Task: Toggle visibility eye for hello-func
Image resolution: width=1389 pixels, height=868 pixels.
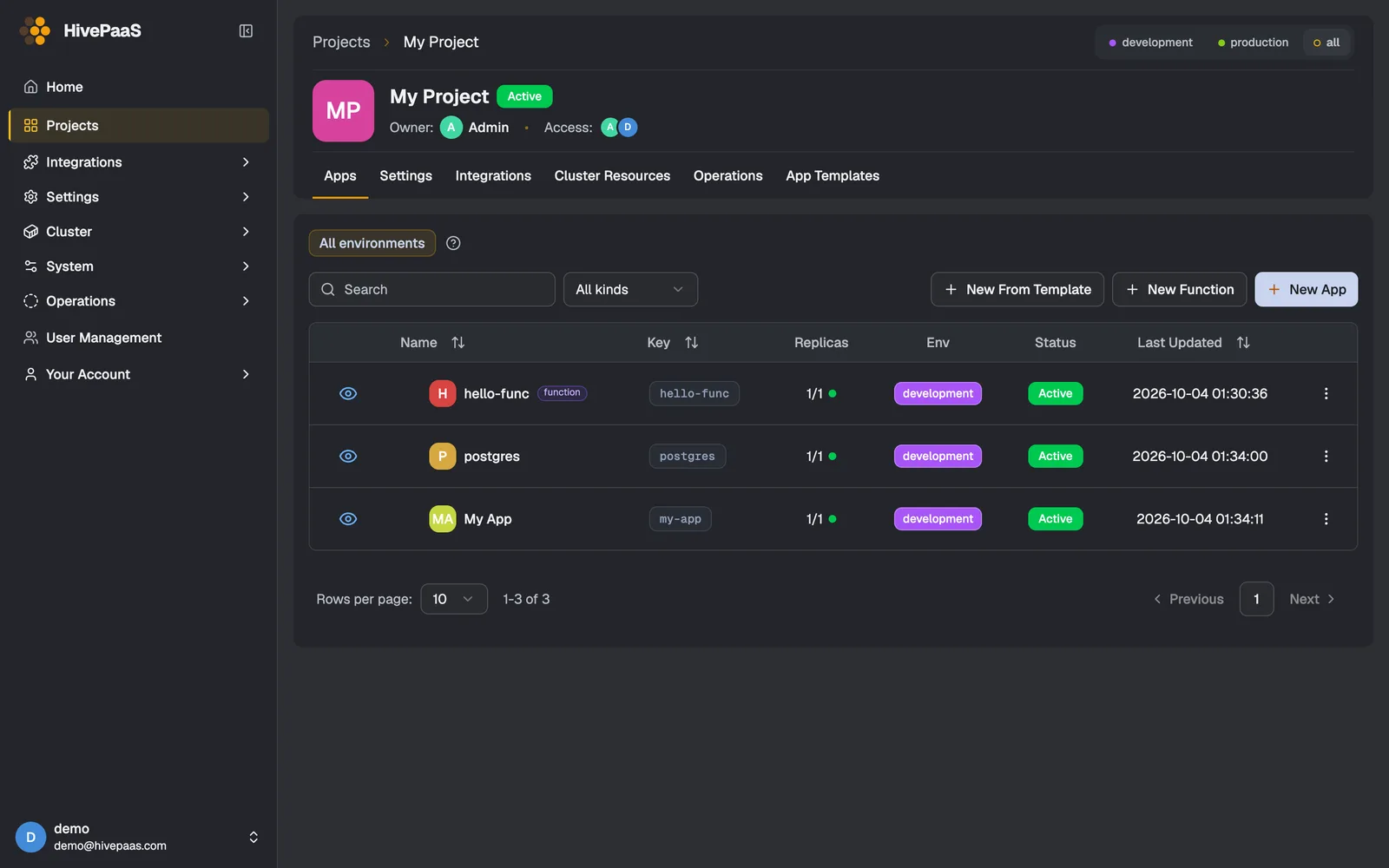Action: tap(348, 393)
